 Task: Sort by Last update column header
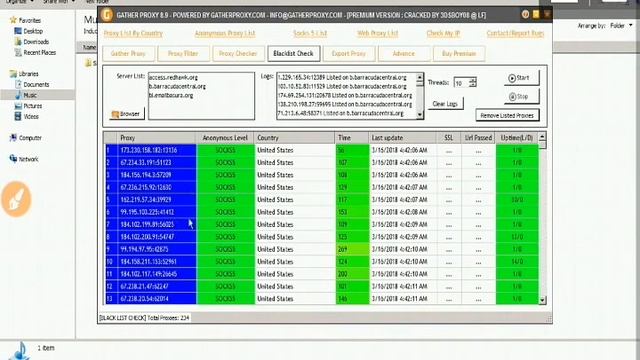[x=402, y=138]
